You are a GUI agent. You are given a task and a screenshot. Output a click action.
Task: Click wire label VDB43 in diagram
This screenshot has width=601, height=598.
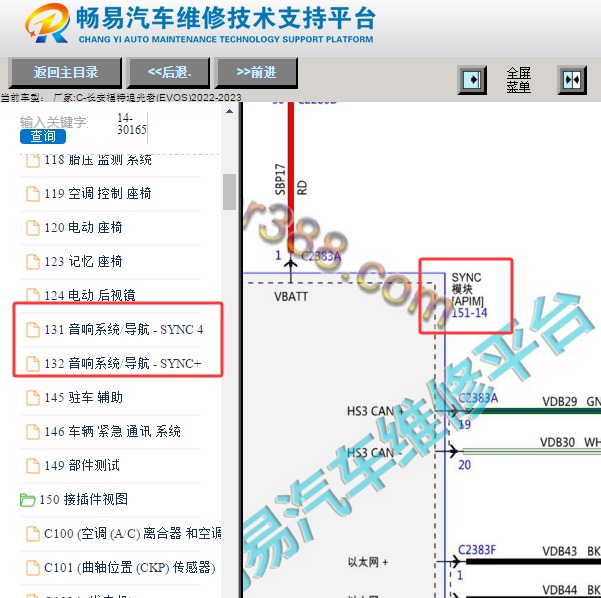(x=559, y=552)
